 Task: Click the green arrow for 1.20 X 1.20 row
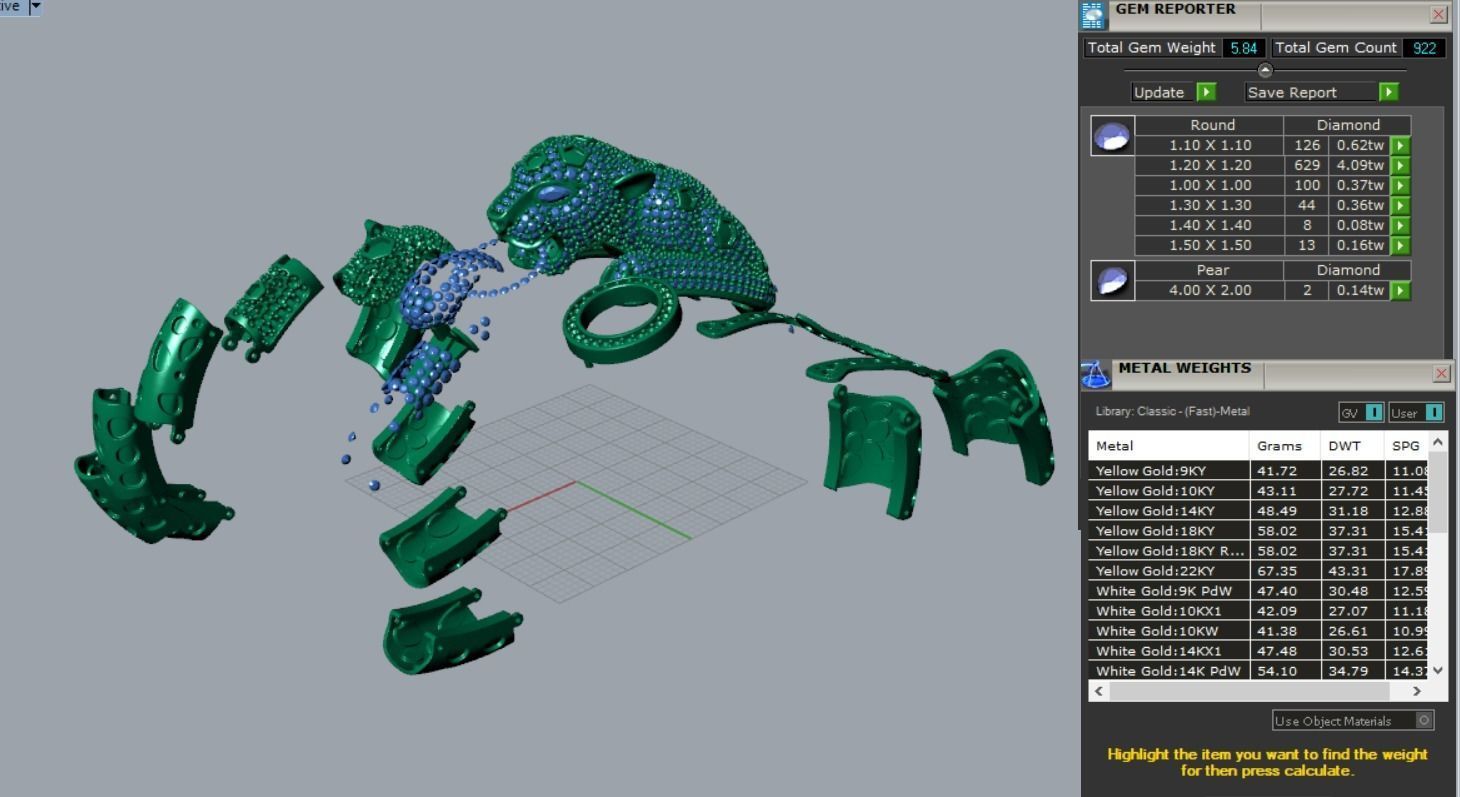1400,165
